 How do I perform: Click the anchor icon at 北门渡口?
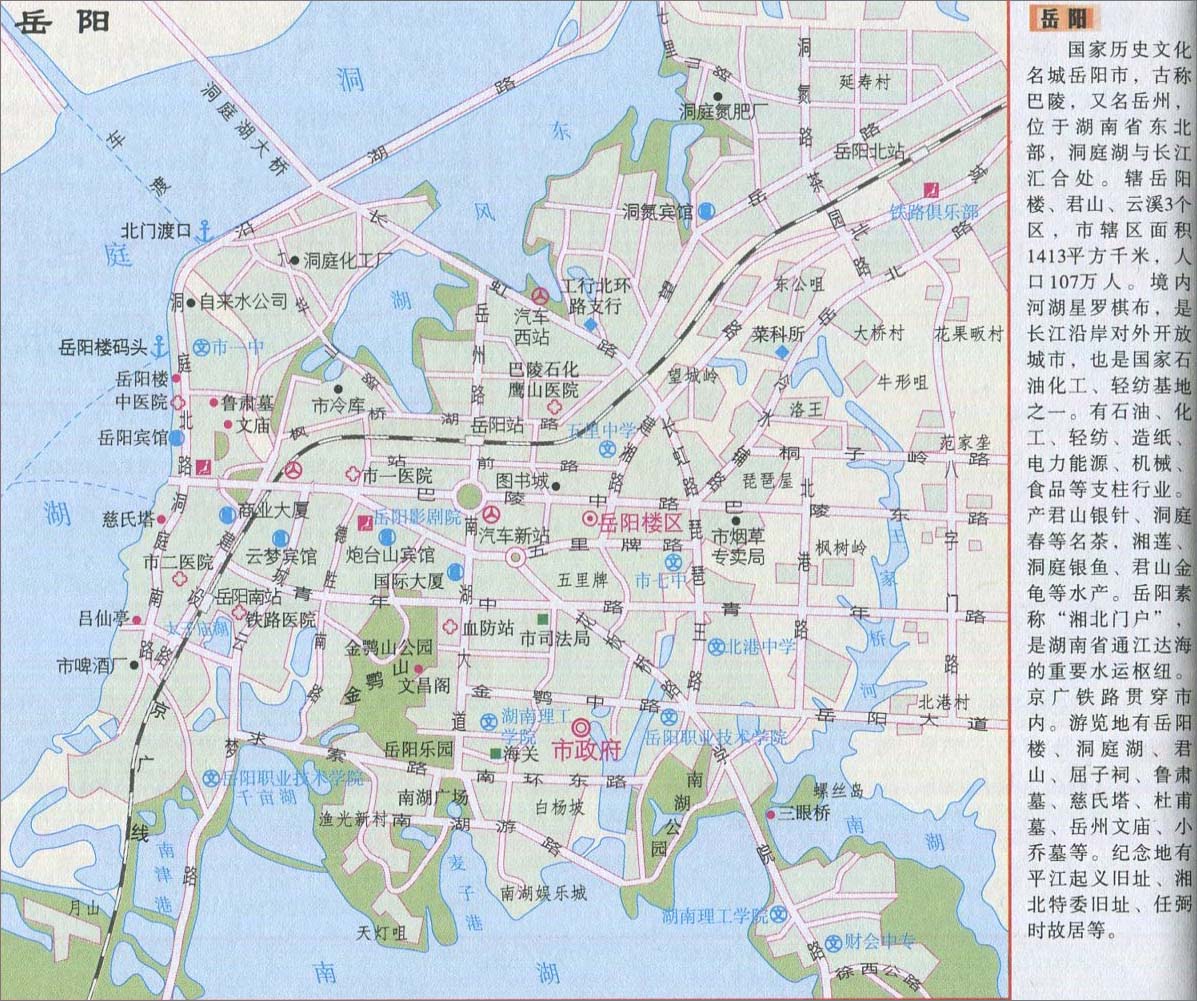[x=204, y=231]
